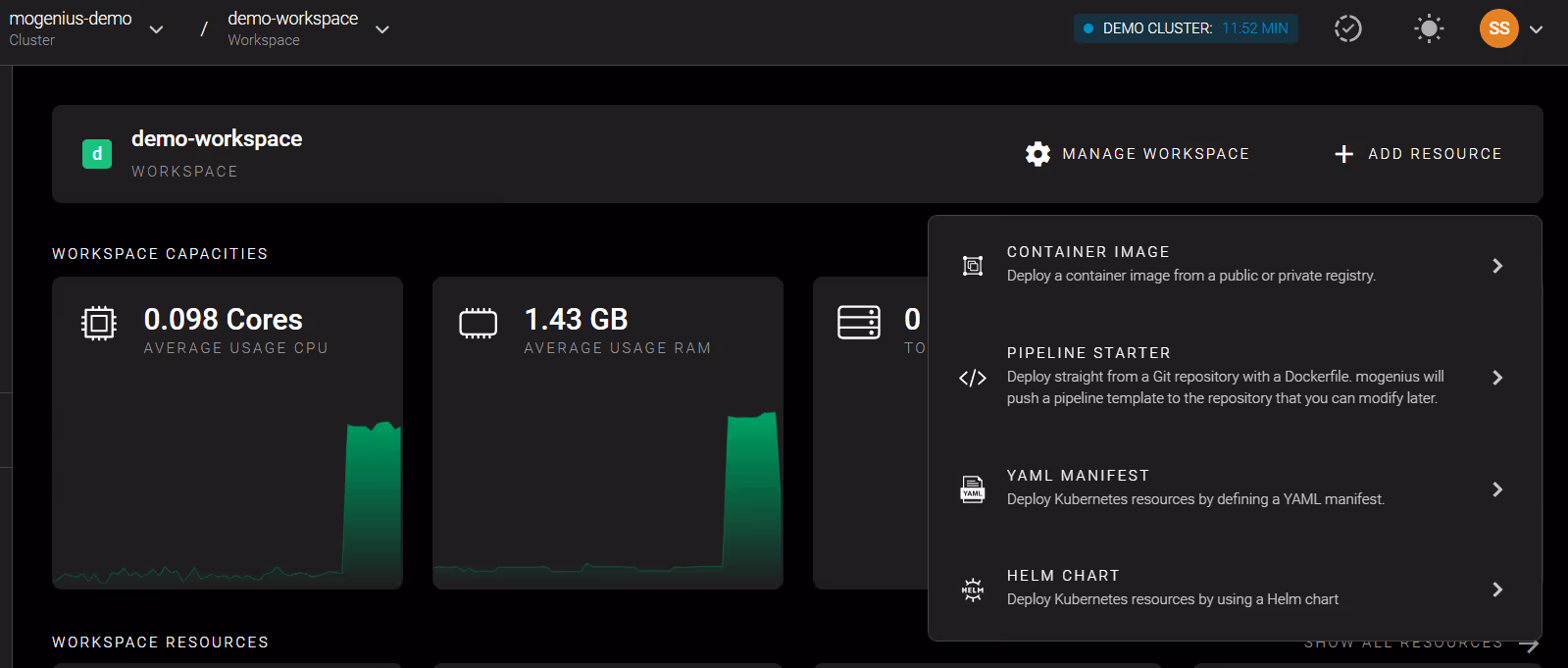Select Pipeline Starter from the add resource menu
This screenshot has width=1568, height=668.
[1235, 377]
